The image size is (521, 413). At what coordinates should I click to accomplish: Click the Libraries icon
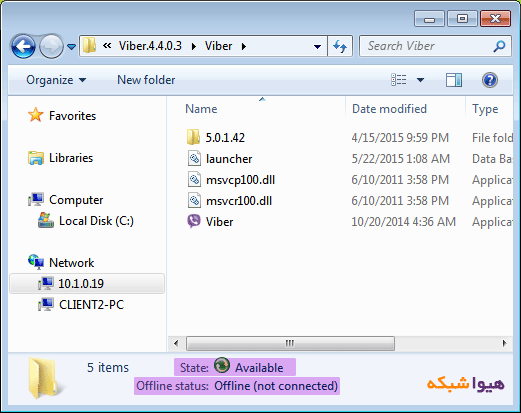36,158
